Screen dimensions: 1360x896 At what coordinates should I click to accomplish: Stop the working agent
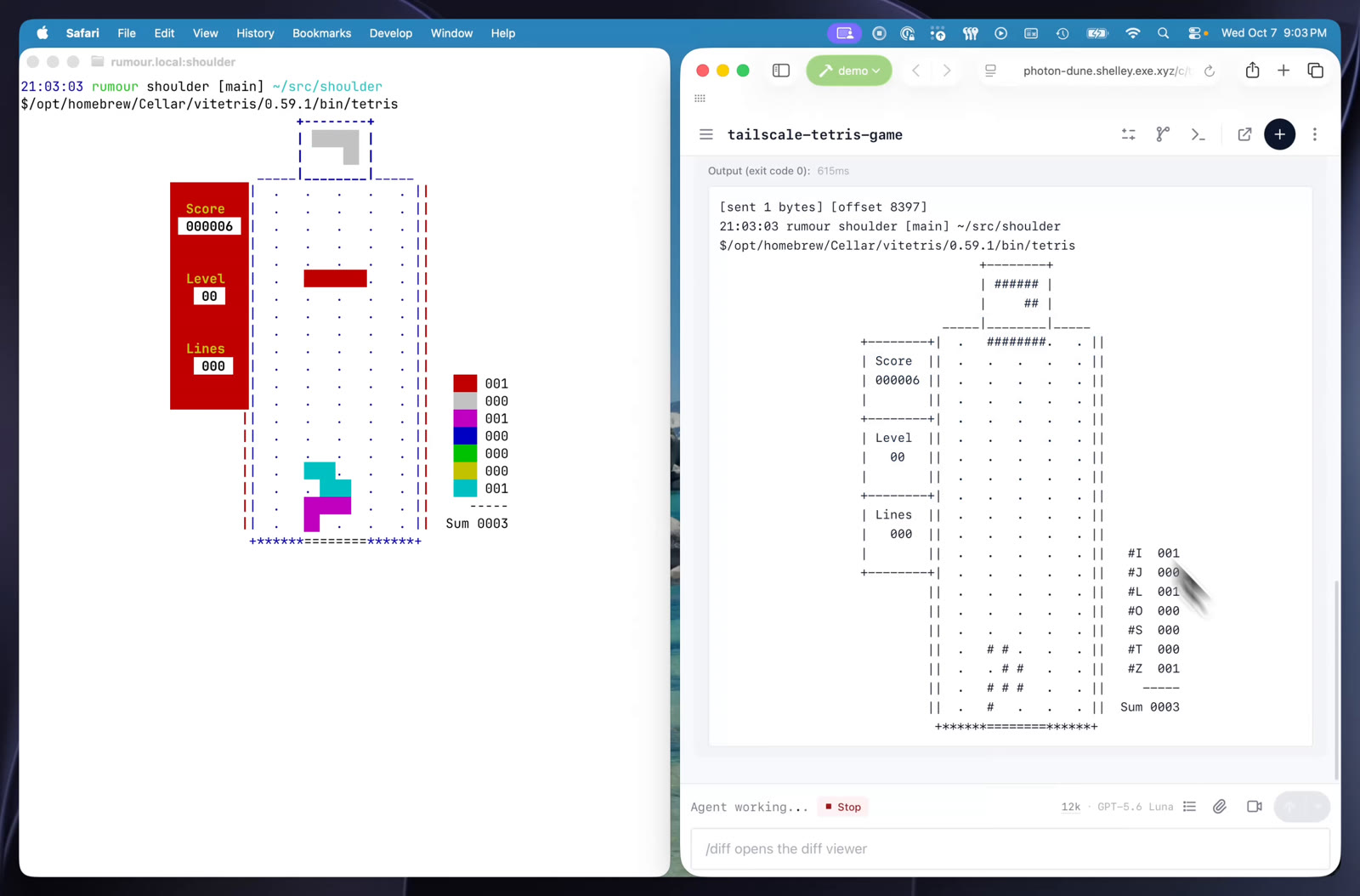click(843, 807)
